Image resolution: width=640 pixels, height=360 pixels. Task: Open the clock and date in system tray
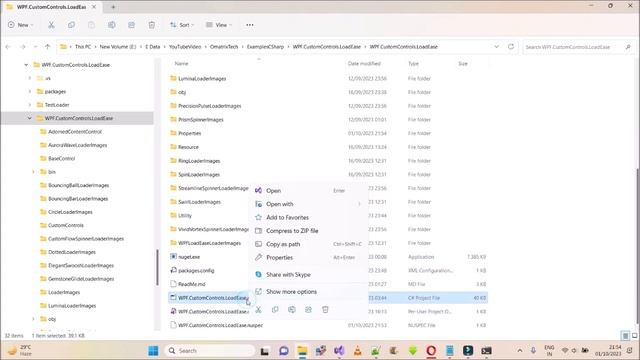tap(608, 351)
